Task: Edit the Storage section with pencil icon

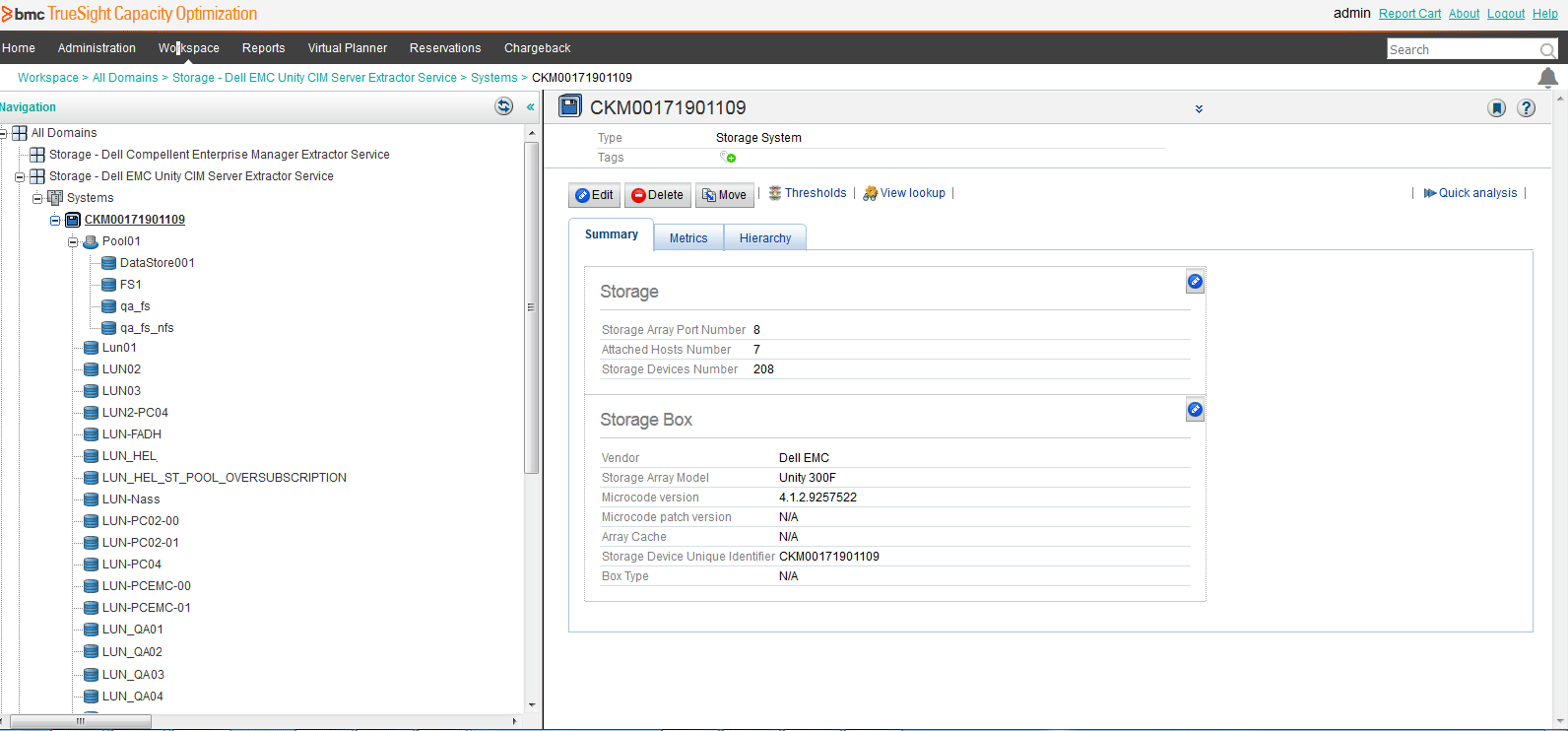Action: [1195, 282]
